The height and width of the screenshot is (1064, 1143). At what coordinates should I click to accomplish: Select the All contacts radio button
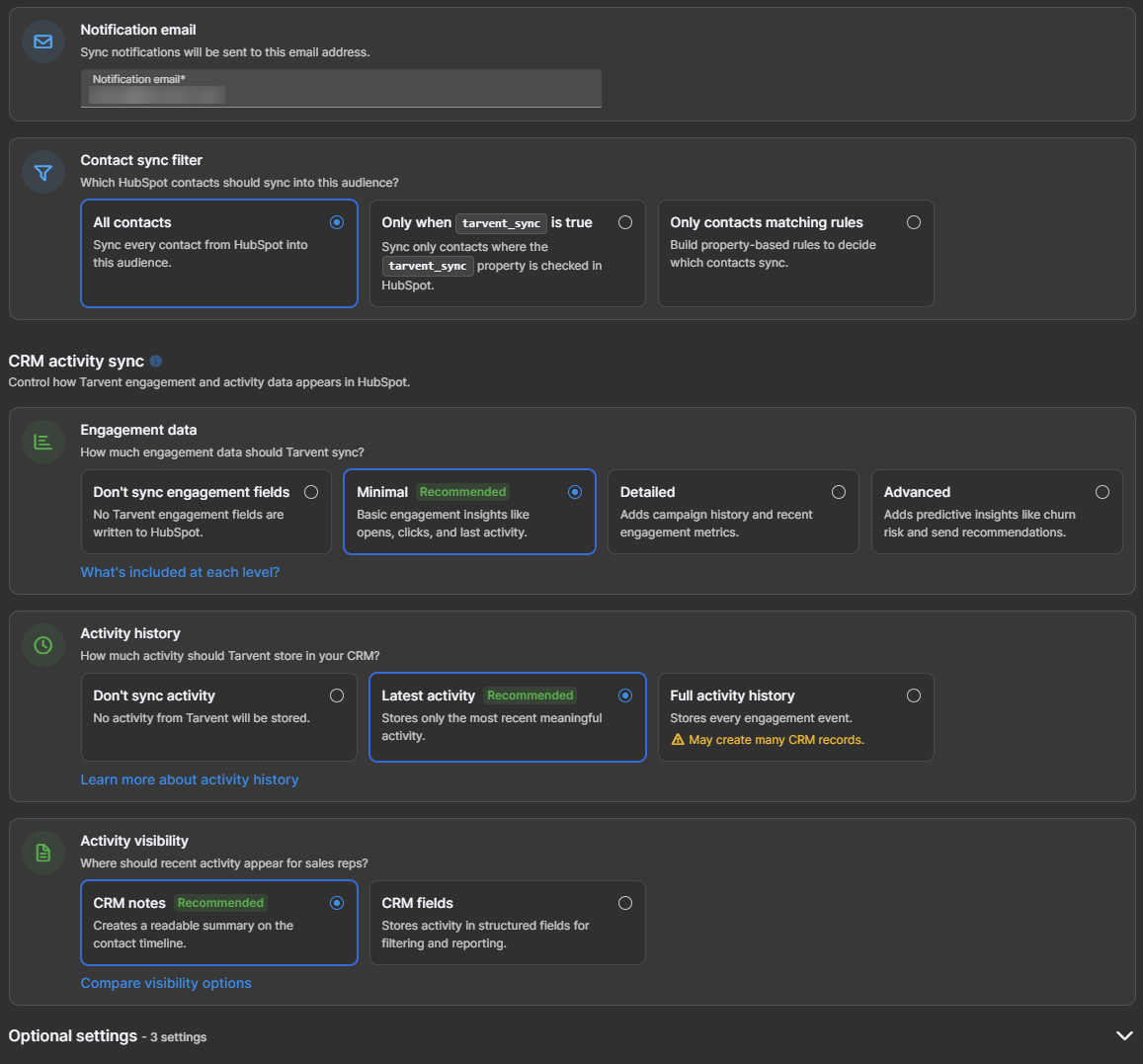click(x=337, y=222)
